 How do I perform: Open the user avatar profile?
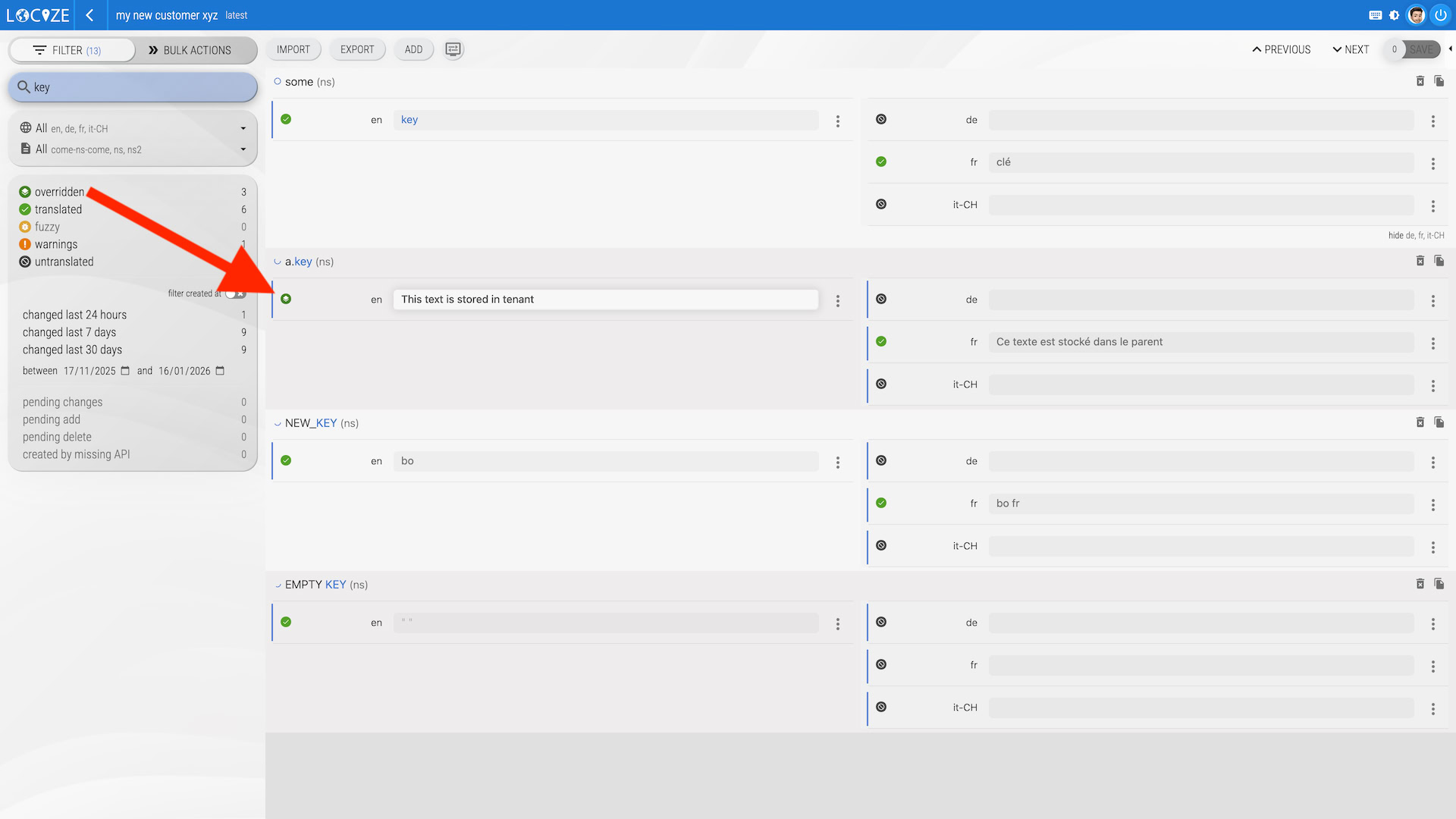point(1417,15)
